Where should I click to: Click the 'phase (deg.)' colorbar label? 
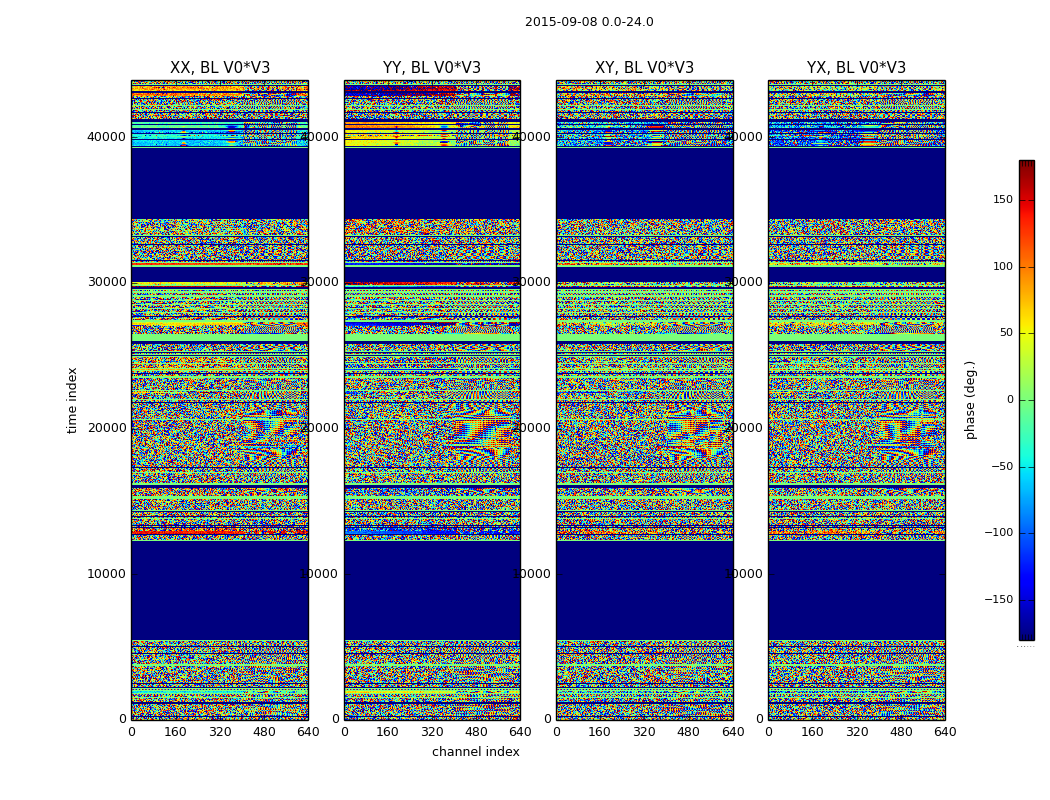click(970, 400)
